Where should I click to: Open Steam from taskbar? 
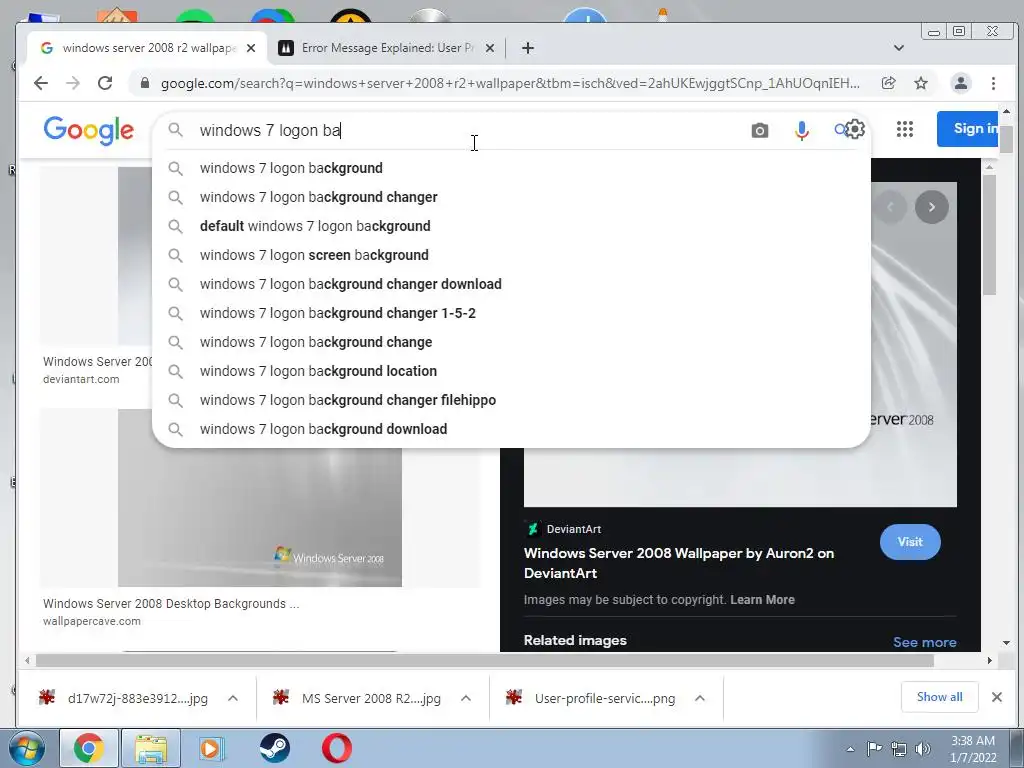[x=274, y=748]
